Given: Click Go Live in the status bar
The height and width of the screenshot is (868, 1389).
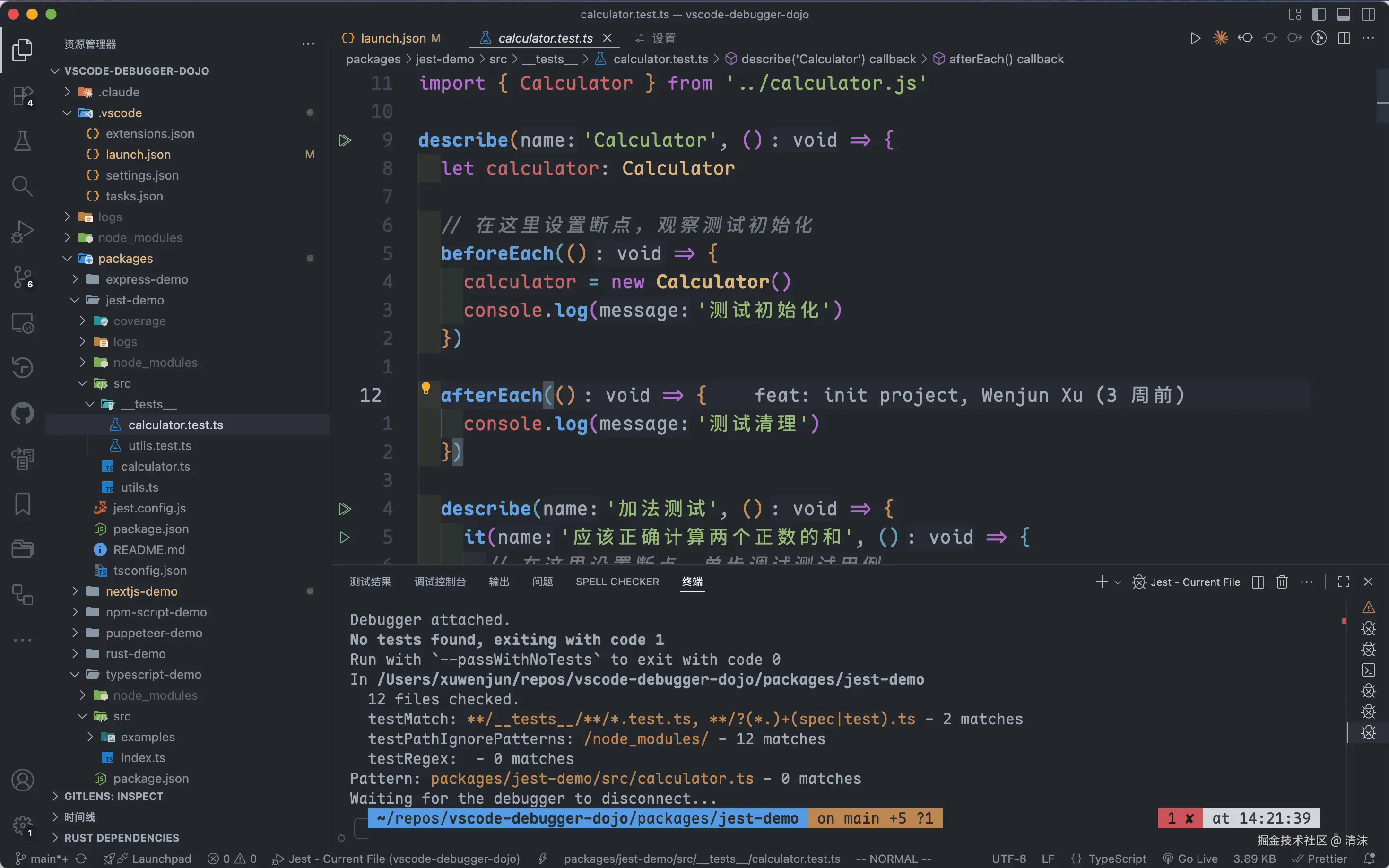Looking at the screenshot, I should 1190,859.
